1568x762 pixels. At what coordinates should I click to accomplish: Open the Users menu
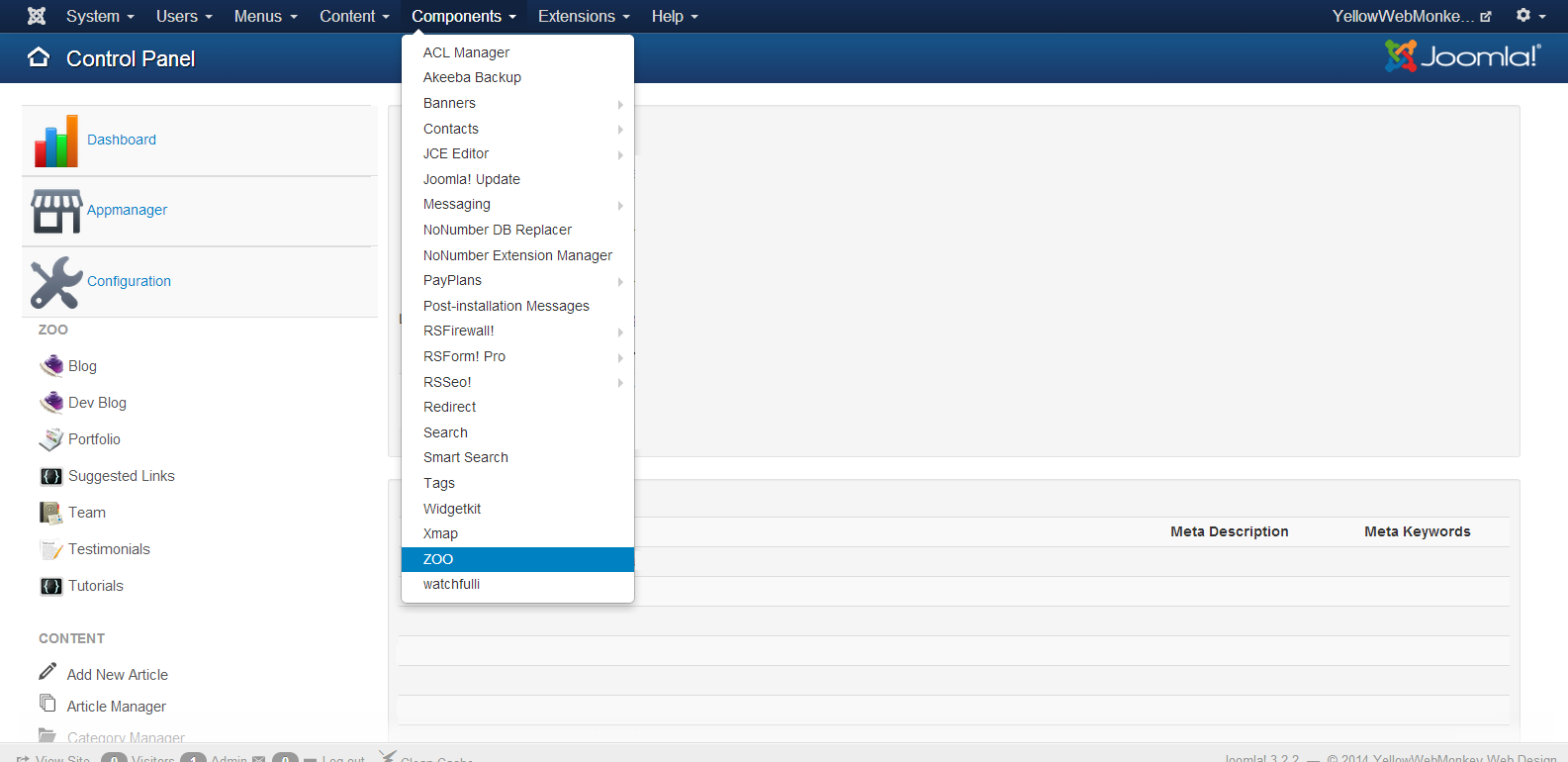click(184, 16)
